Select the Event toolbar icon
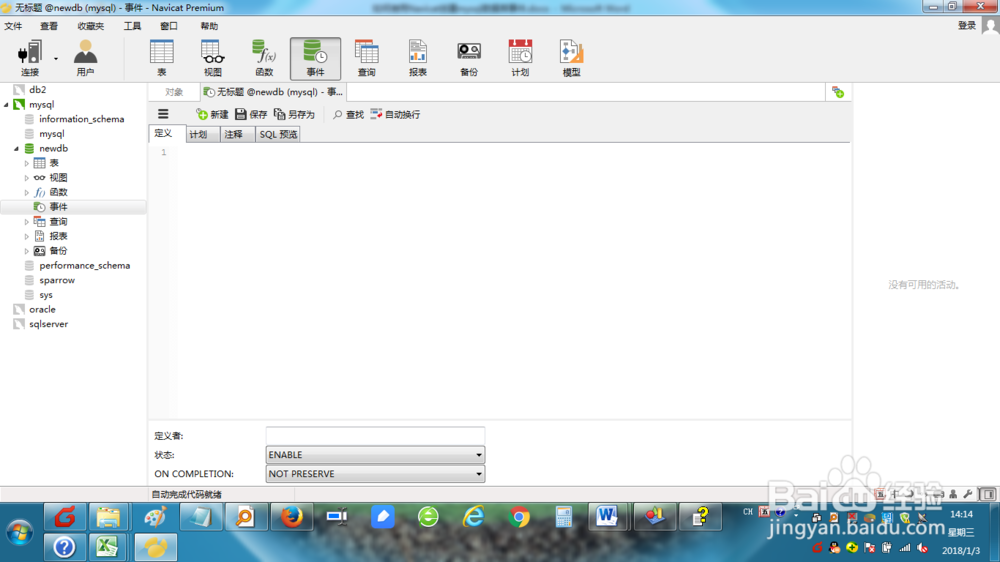 point(315,58)
